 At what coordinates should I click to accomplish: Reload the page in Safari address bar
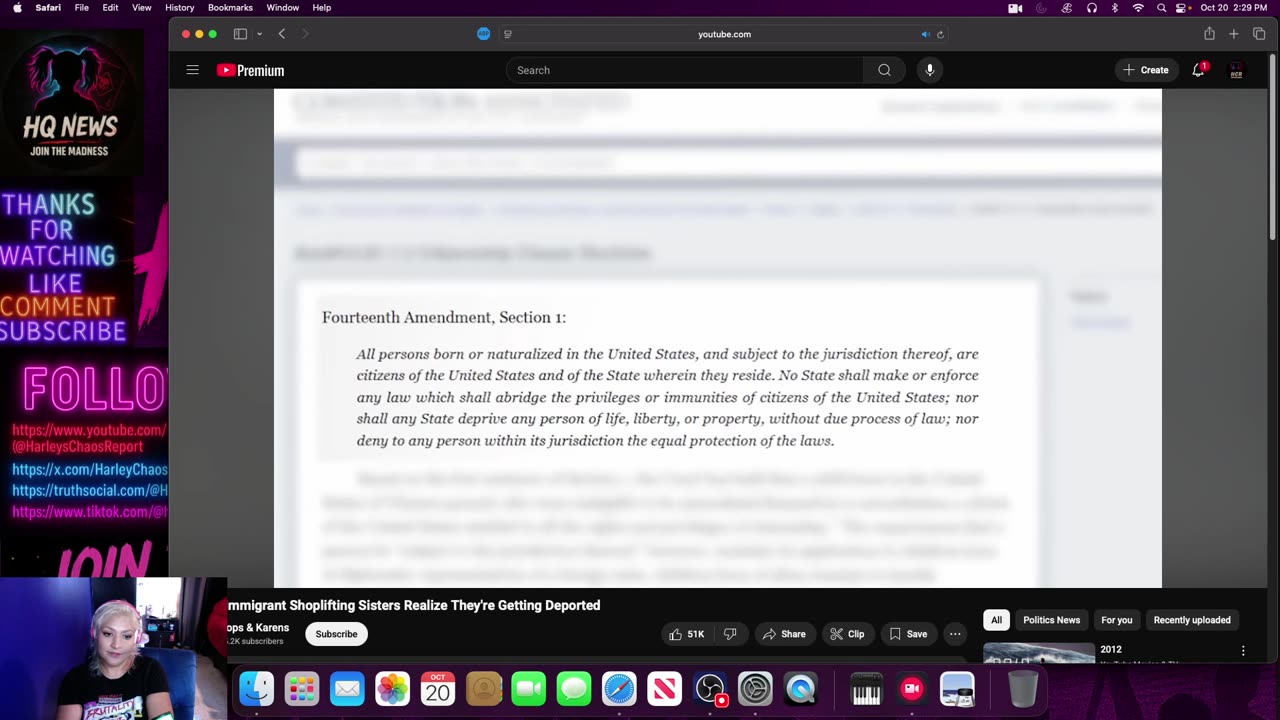tap(940, 34)
